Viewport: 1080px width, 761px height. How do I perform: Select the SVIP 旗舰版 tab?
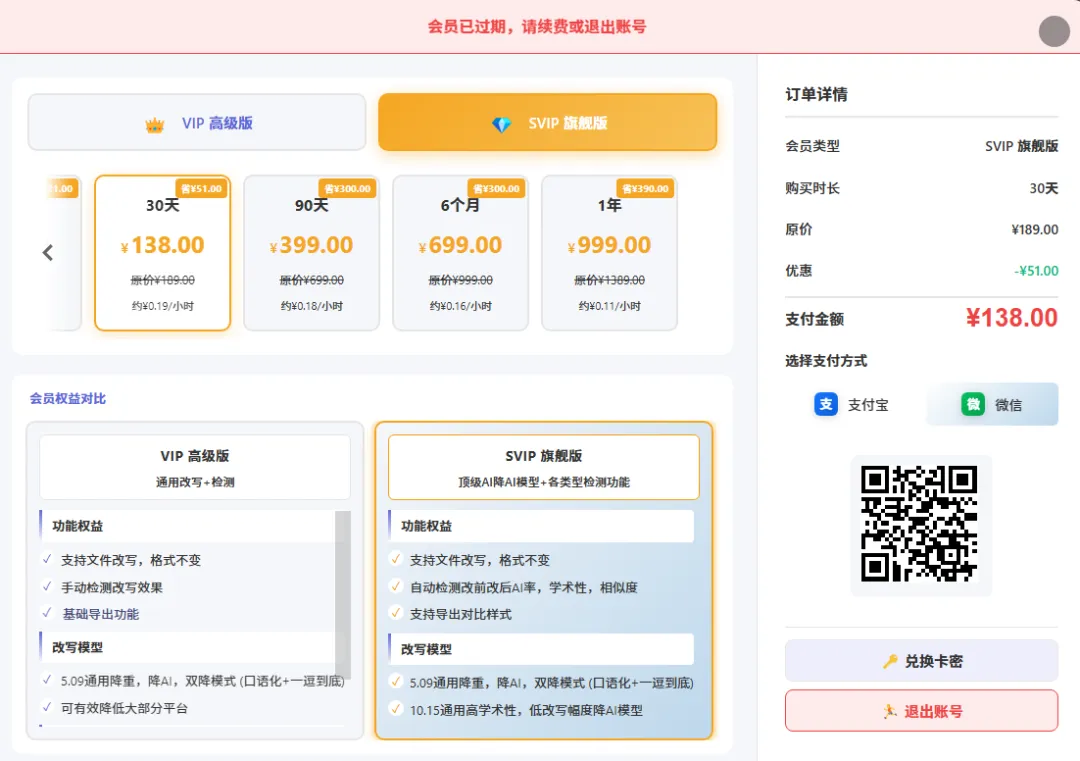coord(548,123)
